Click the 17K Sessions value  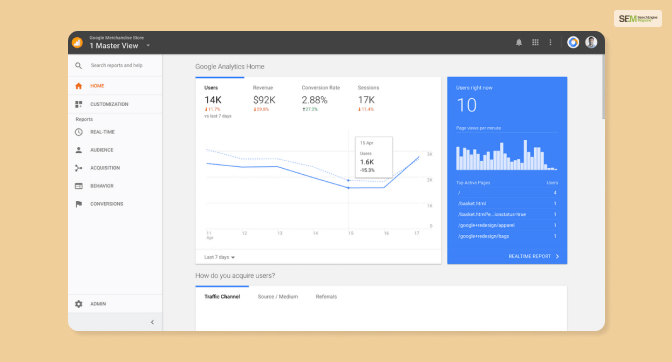point(366,100)
